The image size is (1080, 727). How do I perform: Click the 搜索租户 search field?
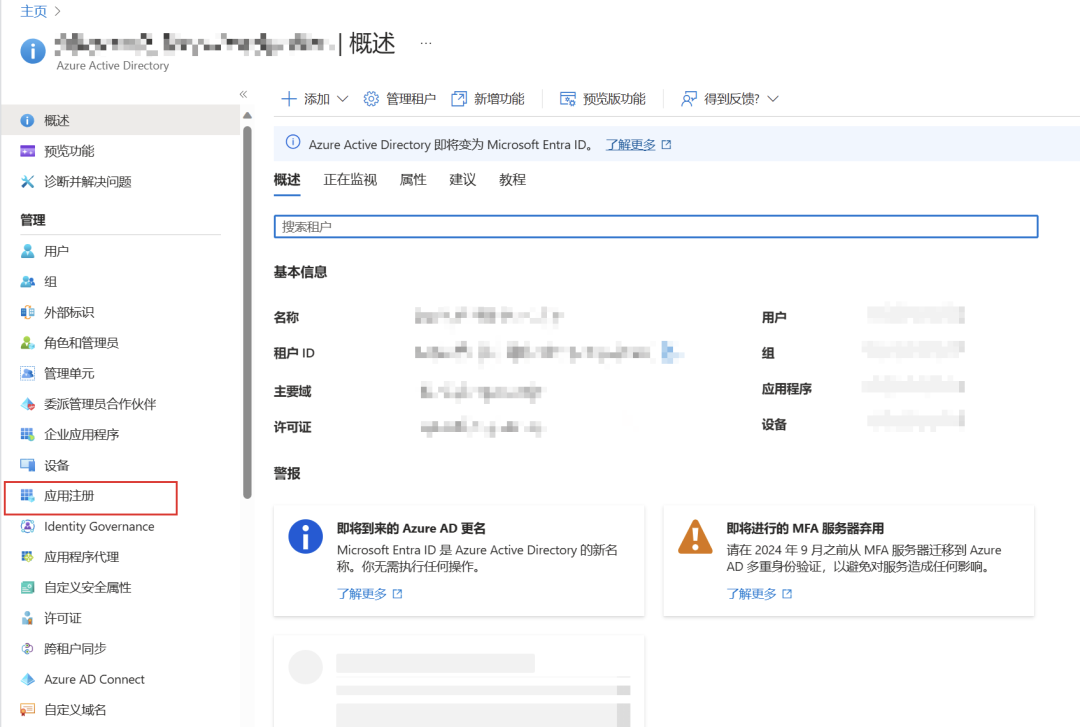click(656, 227)
